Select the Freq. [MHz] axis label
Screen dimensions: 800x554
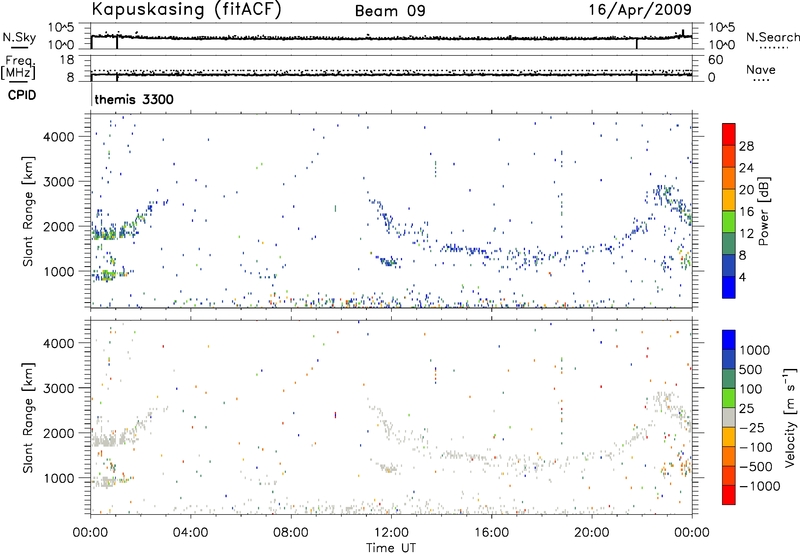(x=18, y=68)
